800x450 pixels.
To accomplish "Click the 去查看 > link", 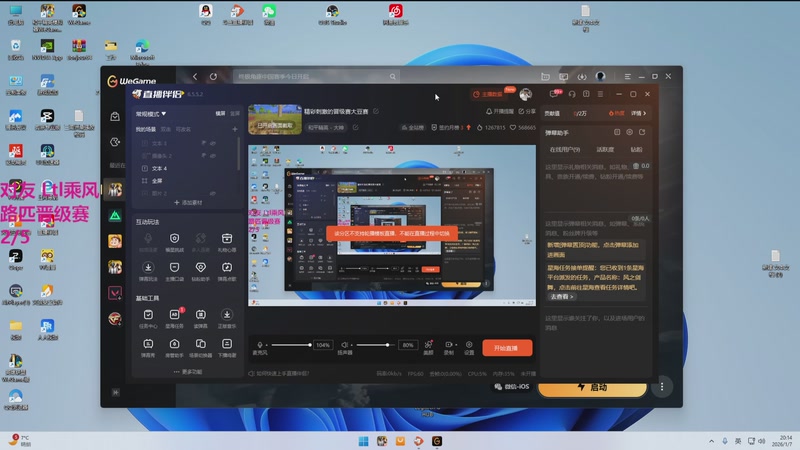I will 562,296.
